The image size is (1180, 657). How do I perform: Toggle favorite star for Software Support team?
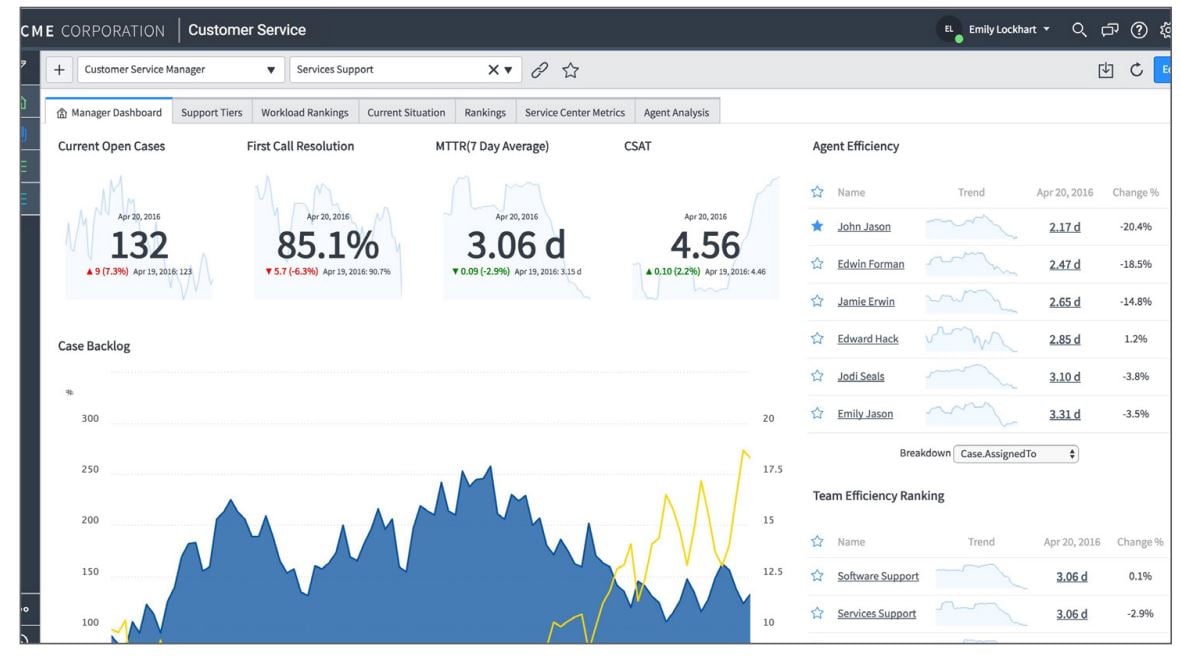click(x=817, y=576)
